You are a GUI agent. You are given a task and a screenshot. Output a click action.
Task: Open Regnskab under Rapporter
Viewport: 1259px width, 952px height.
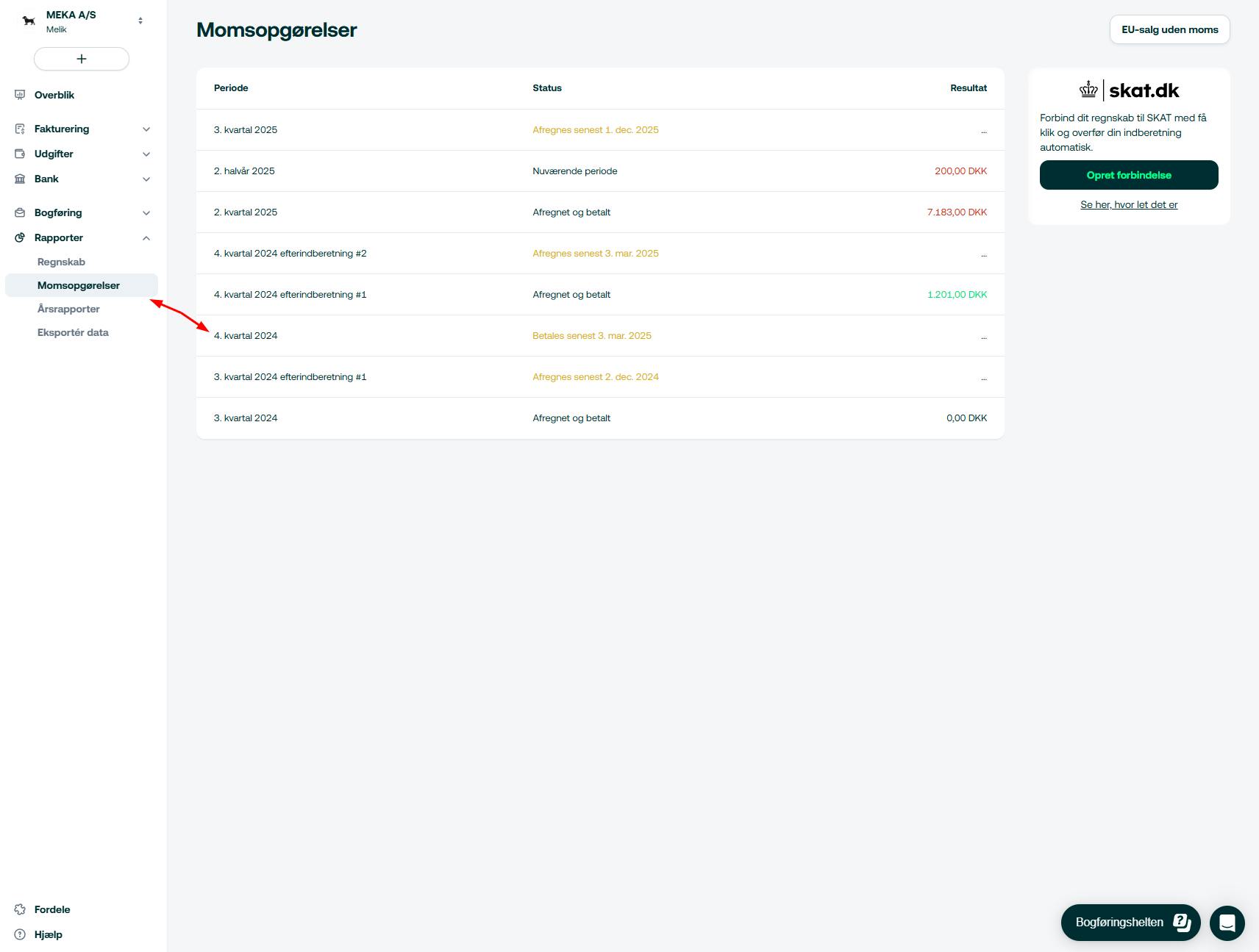(x=61, y=262)
